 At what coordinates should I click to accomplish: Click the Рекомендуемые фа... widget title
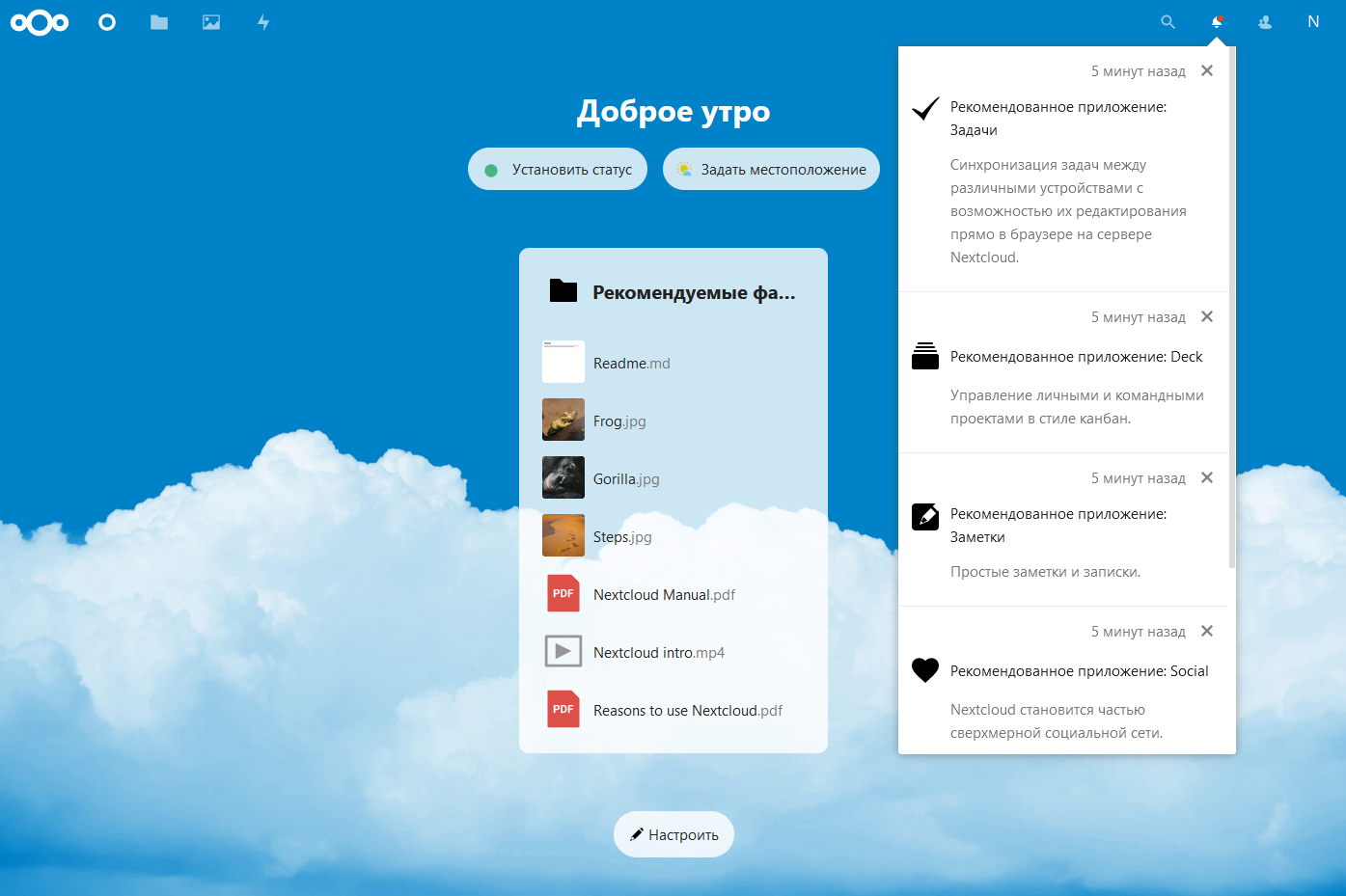[694, 292]
